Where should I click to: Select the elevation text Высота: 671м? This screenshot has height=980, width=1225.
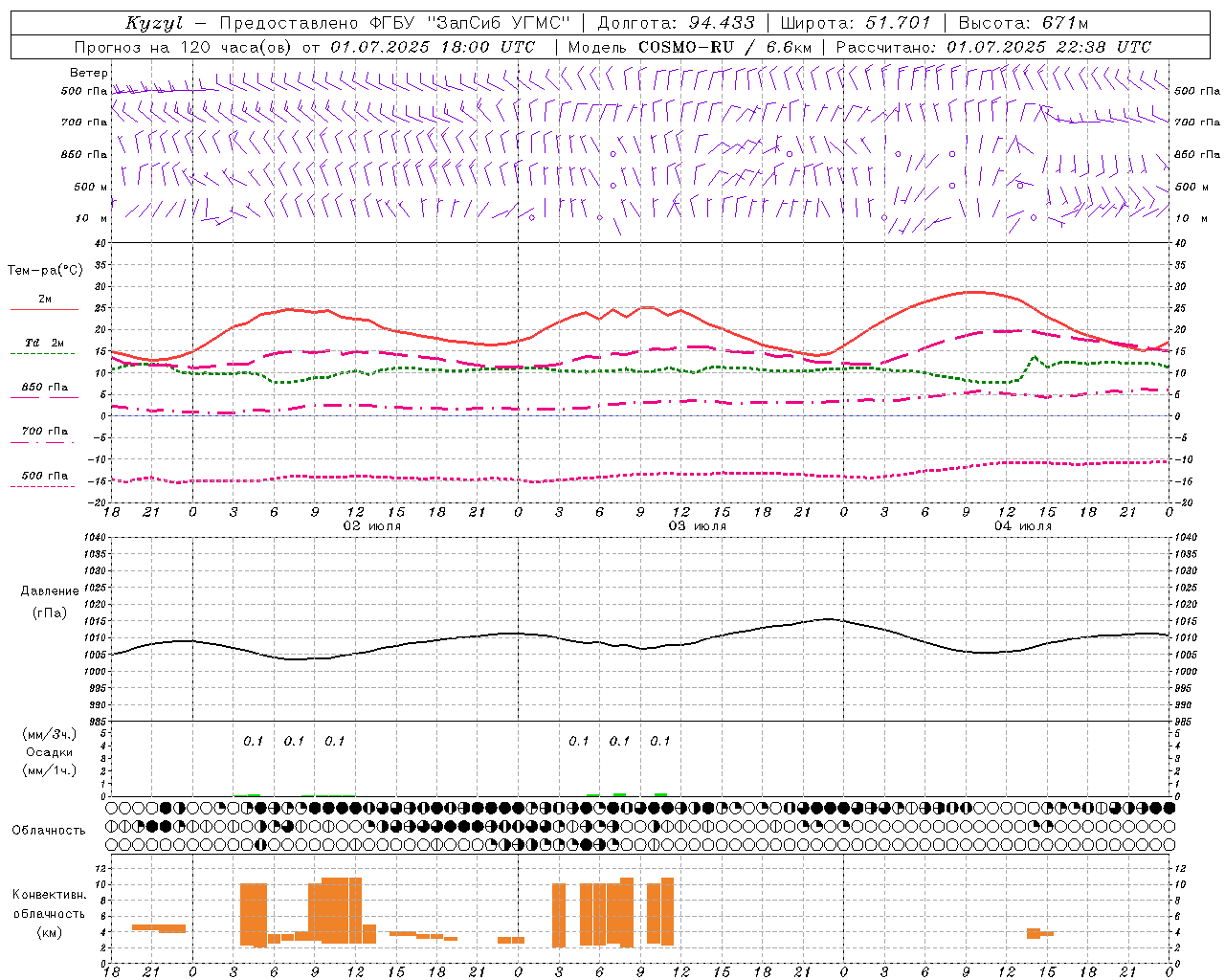pyautogui.click(x=1023, y=23)
